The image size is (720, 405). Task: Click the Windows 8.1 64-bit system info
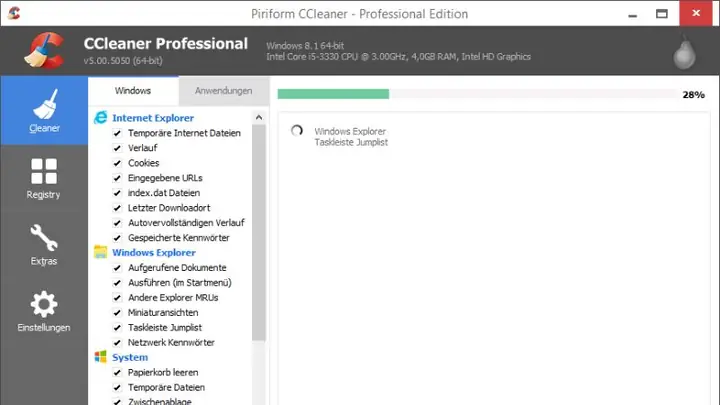click(x=305, y=45)
